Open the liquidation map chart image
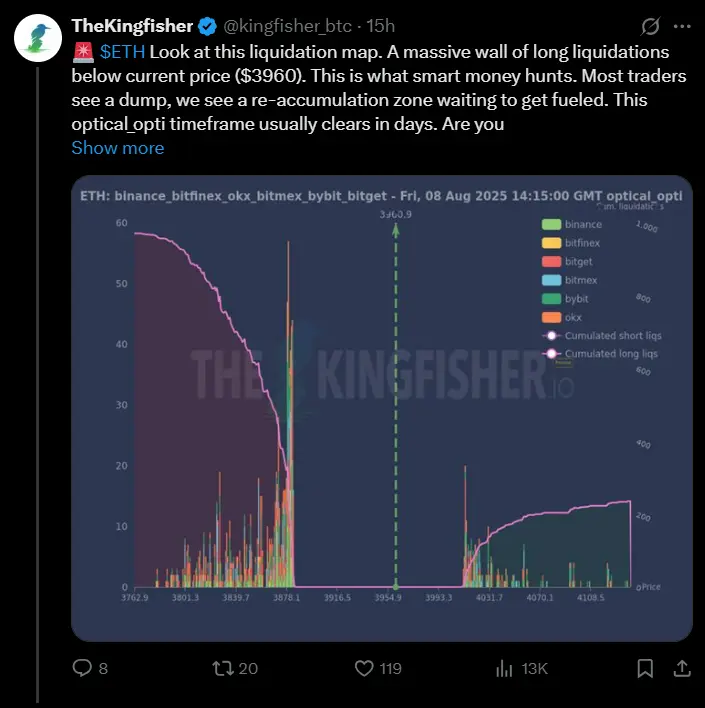The width and height of the screenshot is (705, 708). point(382,408)
